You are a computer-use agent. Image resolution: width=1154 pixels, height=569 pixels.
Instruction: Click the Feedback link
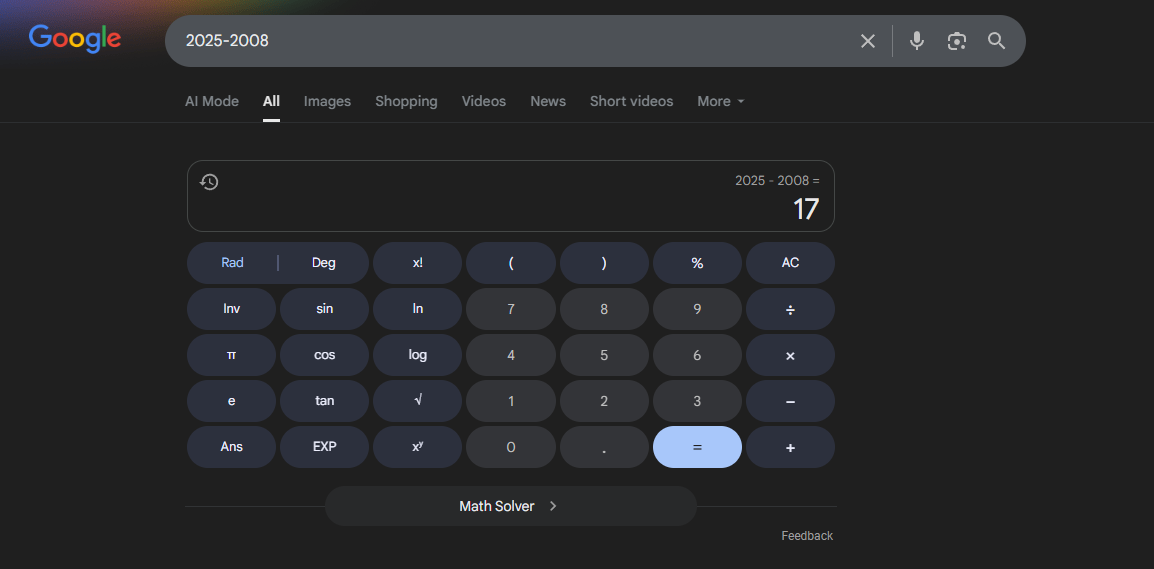(807, 536)
